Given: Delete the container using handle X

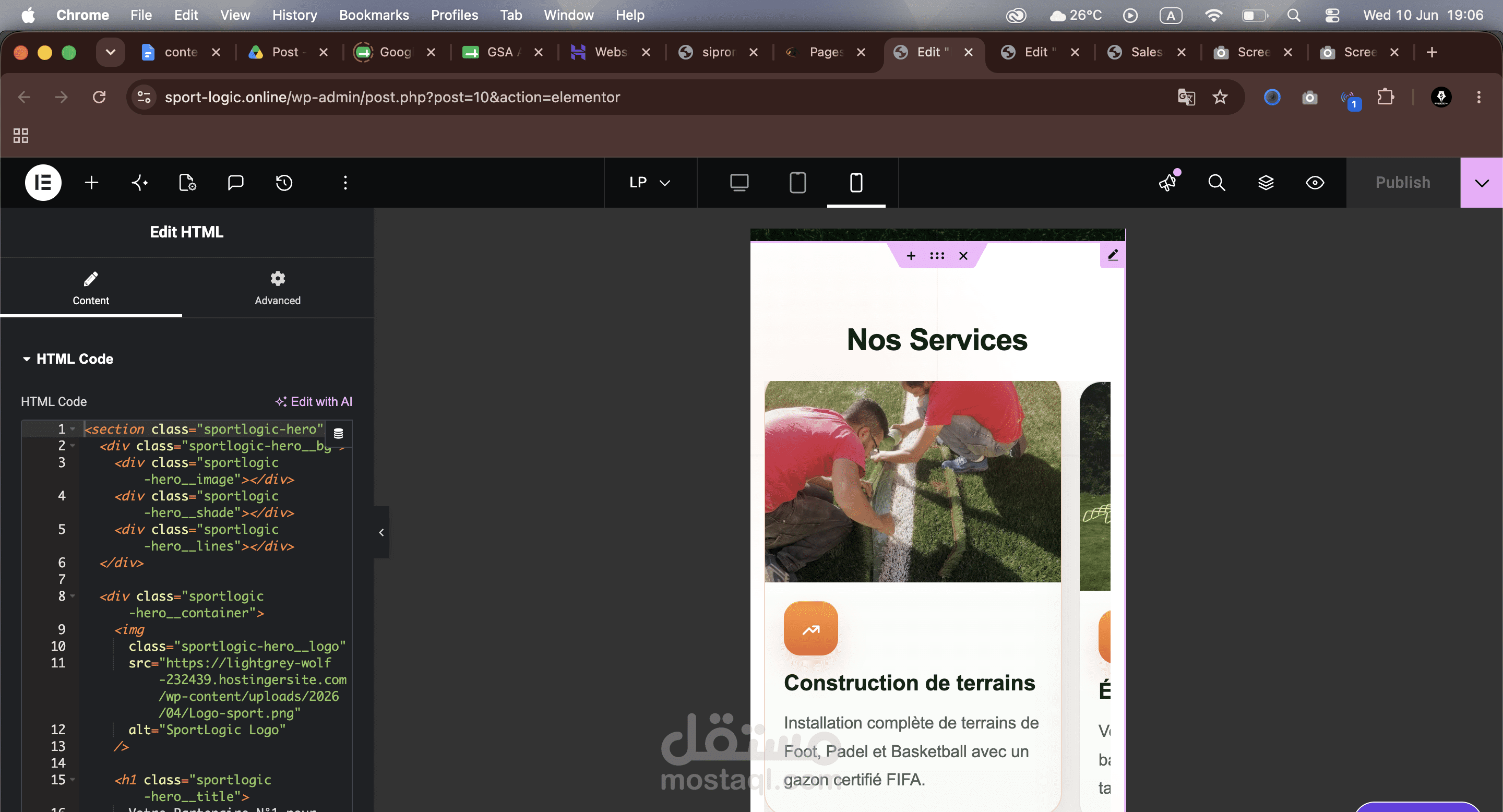Looking at the screenshot, I should pyautogui.click(x=963, y=256).
